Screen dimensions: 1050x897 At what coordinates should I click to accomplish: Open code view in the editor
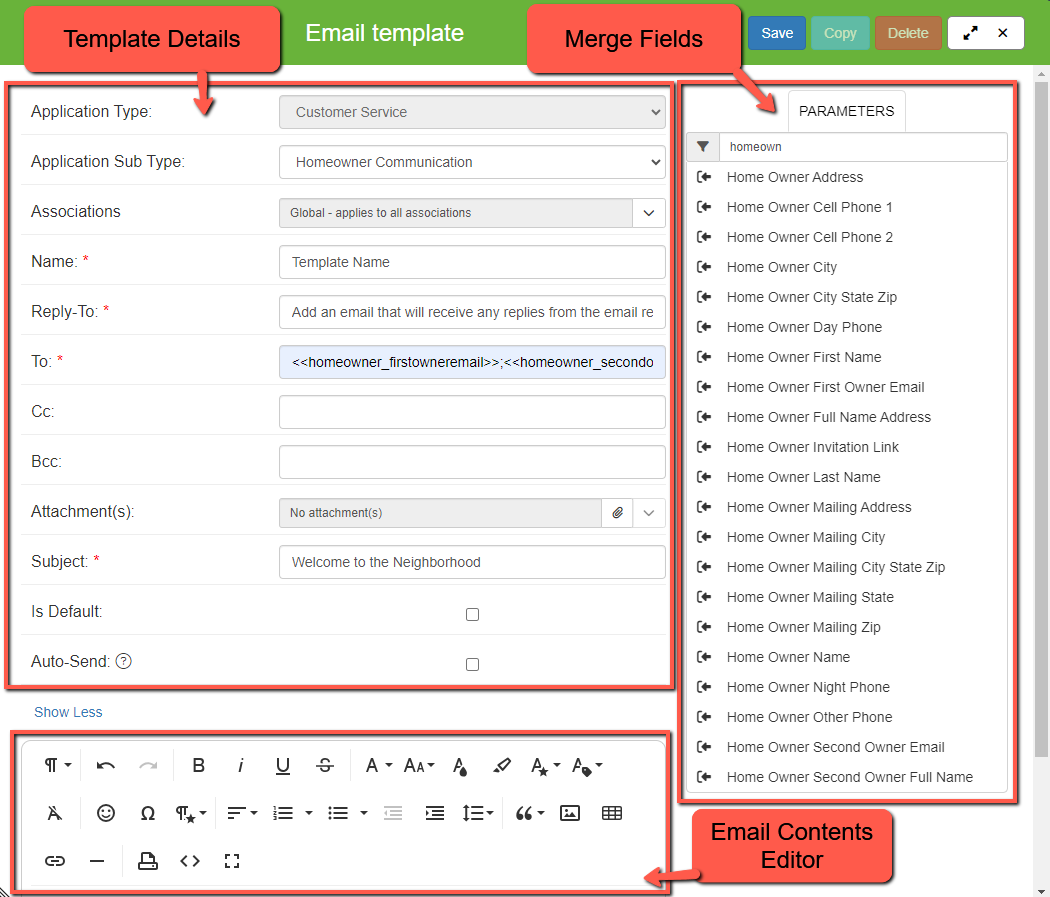point(190,861)
